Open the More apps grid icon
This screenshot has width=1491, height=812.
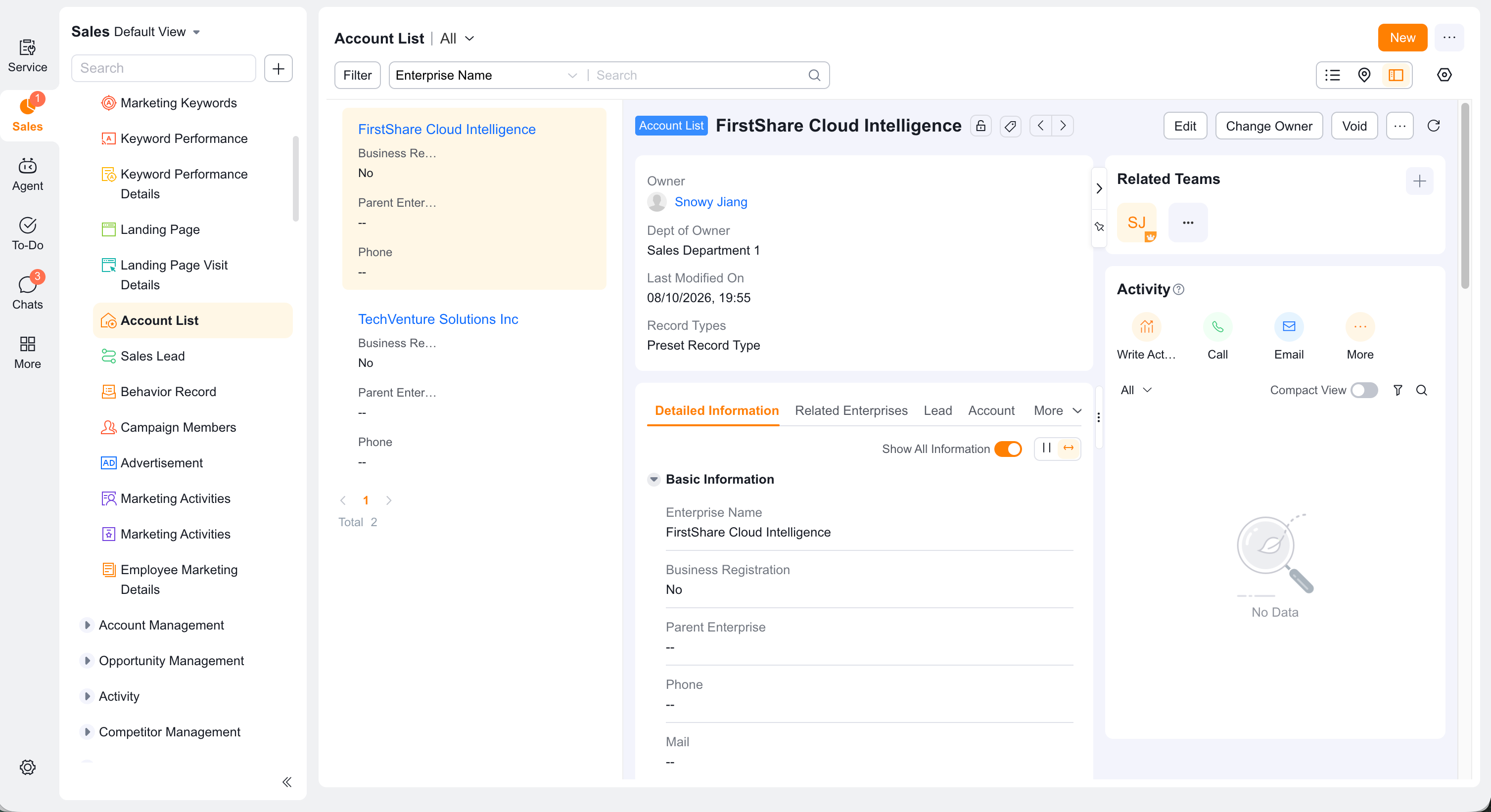27,353
